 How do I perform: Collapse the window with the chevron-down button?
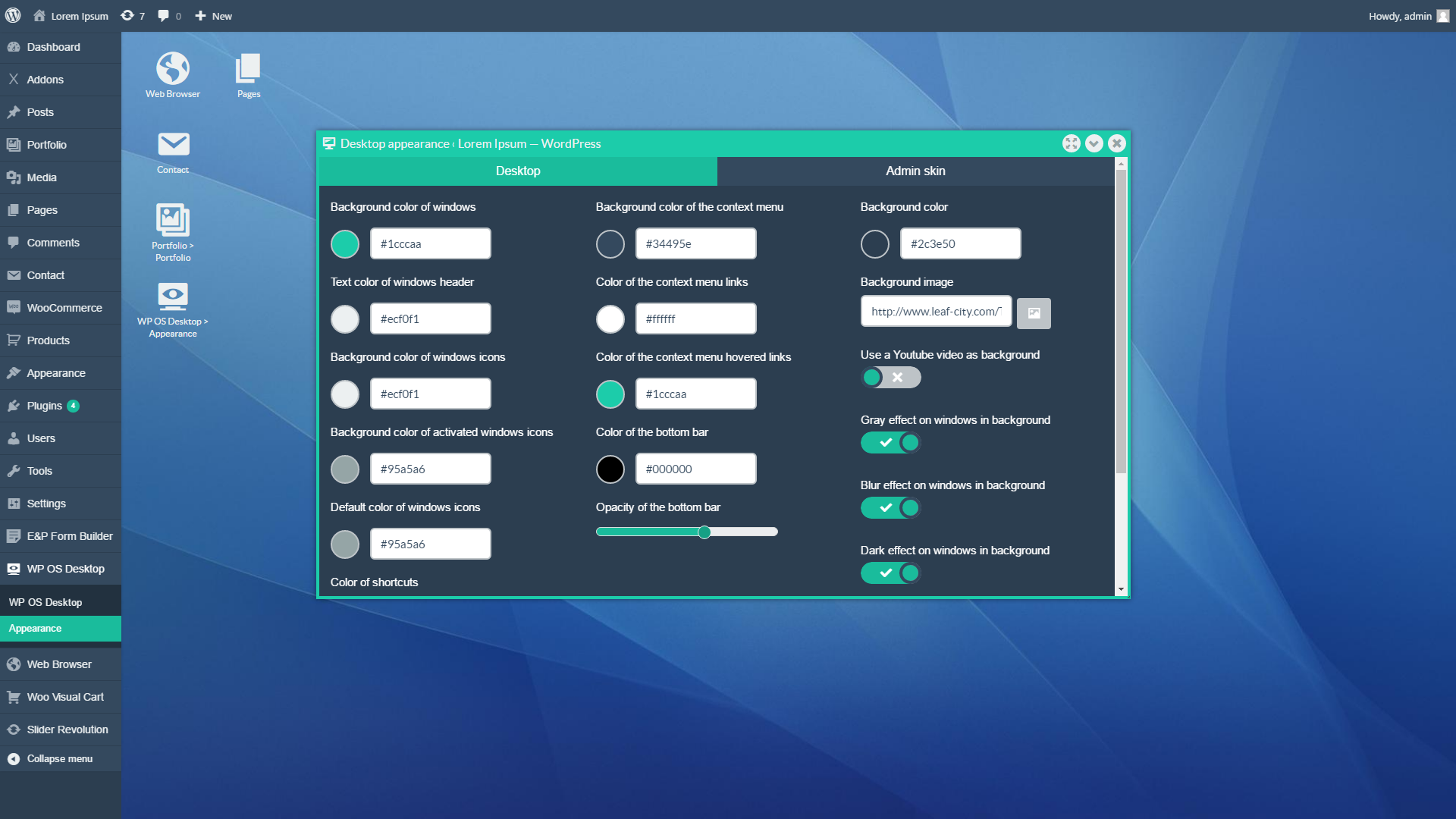tap(1094, 143)
